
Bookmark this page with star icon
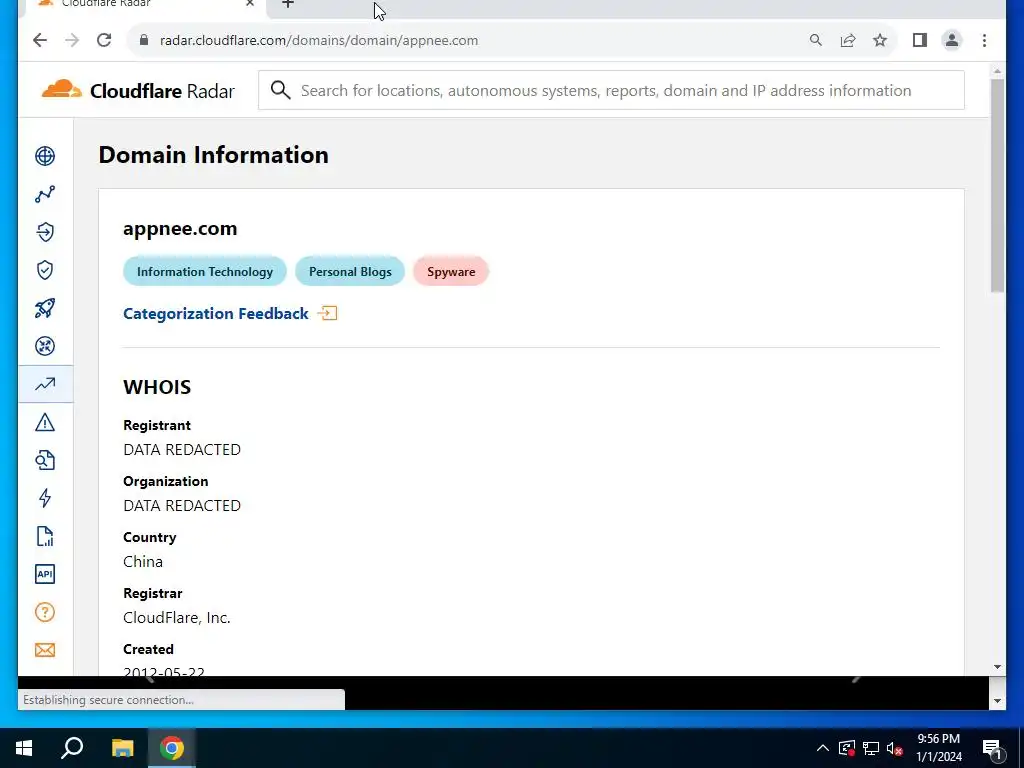(x=880, y=40)
